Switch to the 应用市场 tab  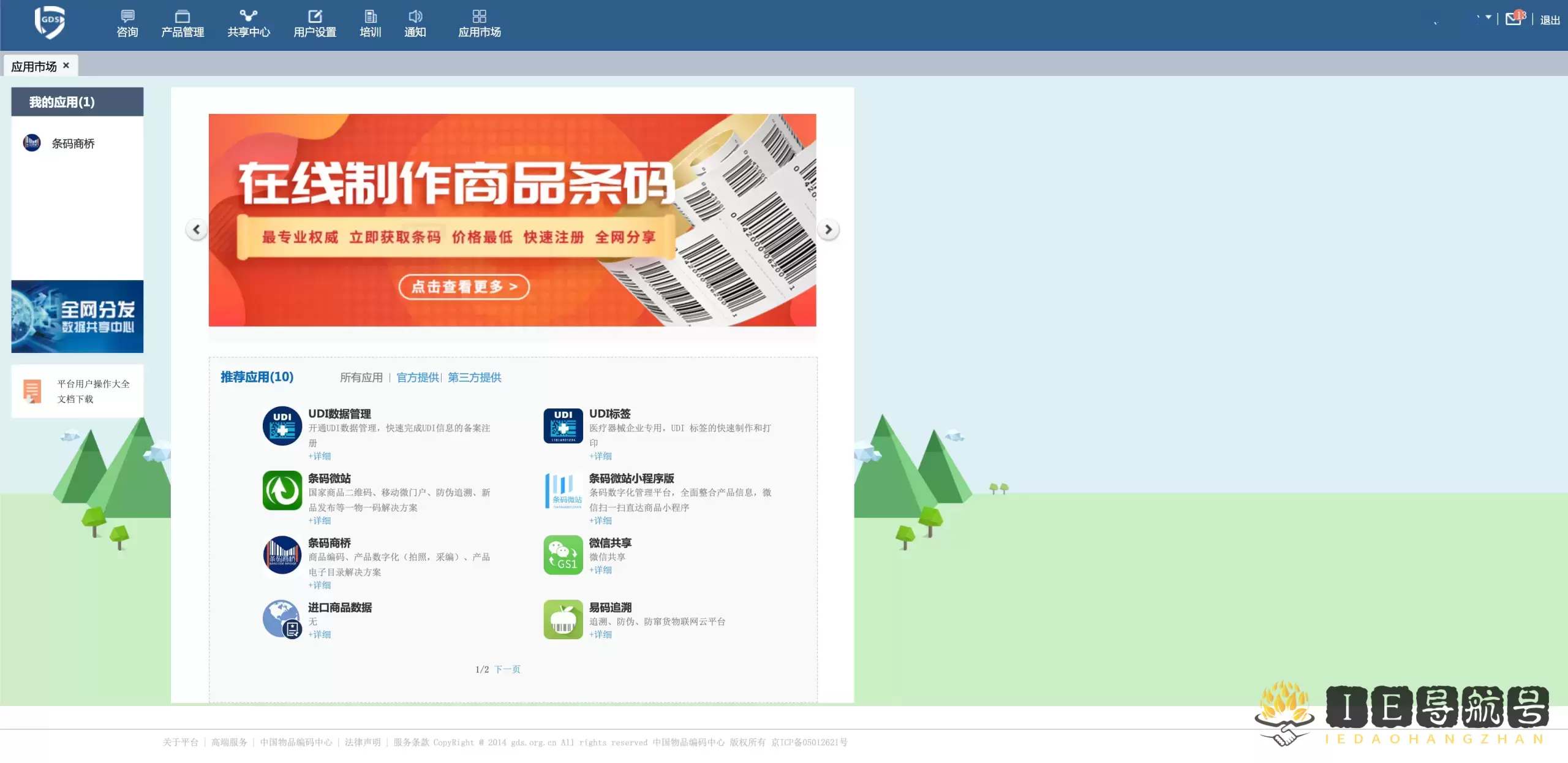click(34, 66)
